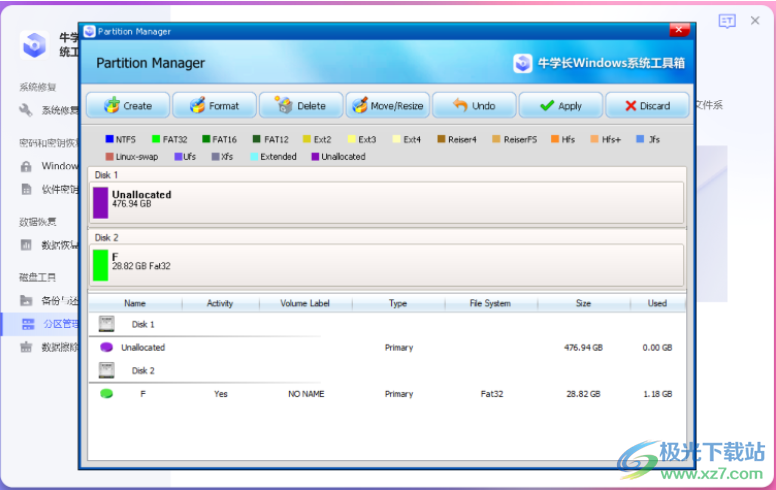Undo the last partition operation
776x490 pixels.
pos(474,105)
